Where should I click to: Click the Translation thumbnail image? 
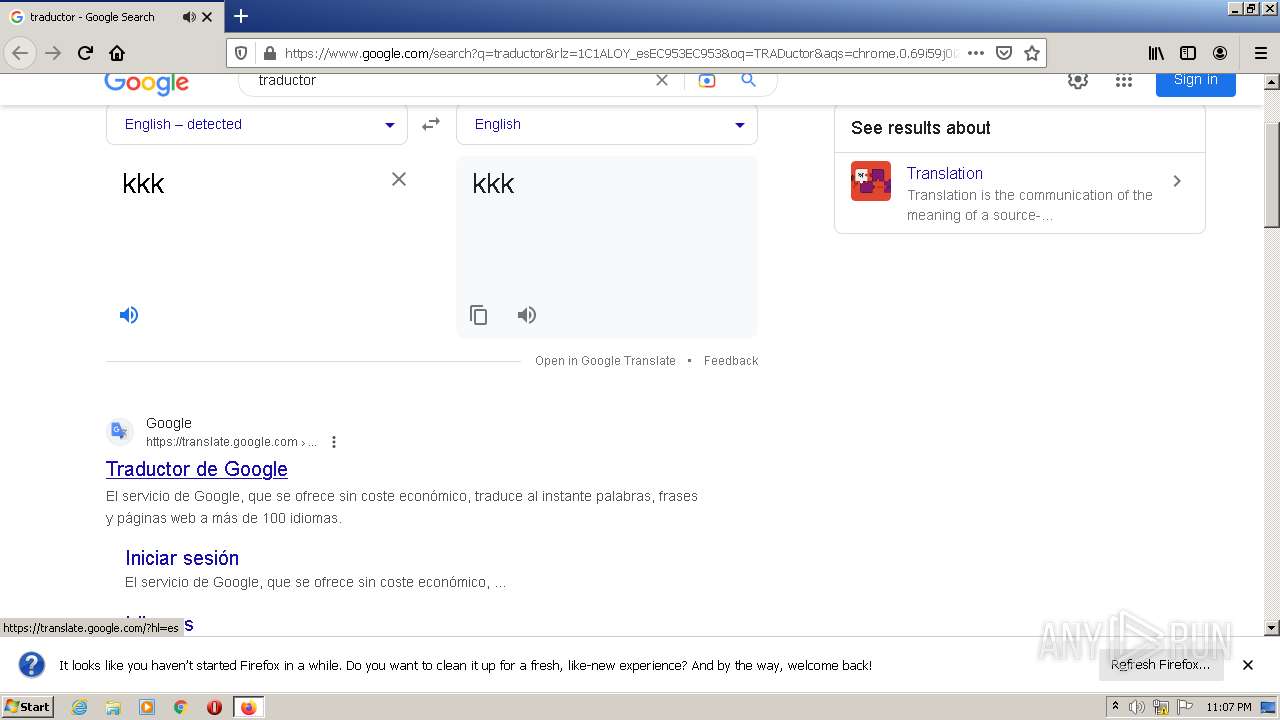click(x=871, y=181)
